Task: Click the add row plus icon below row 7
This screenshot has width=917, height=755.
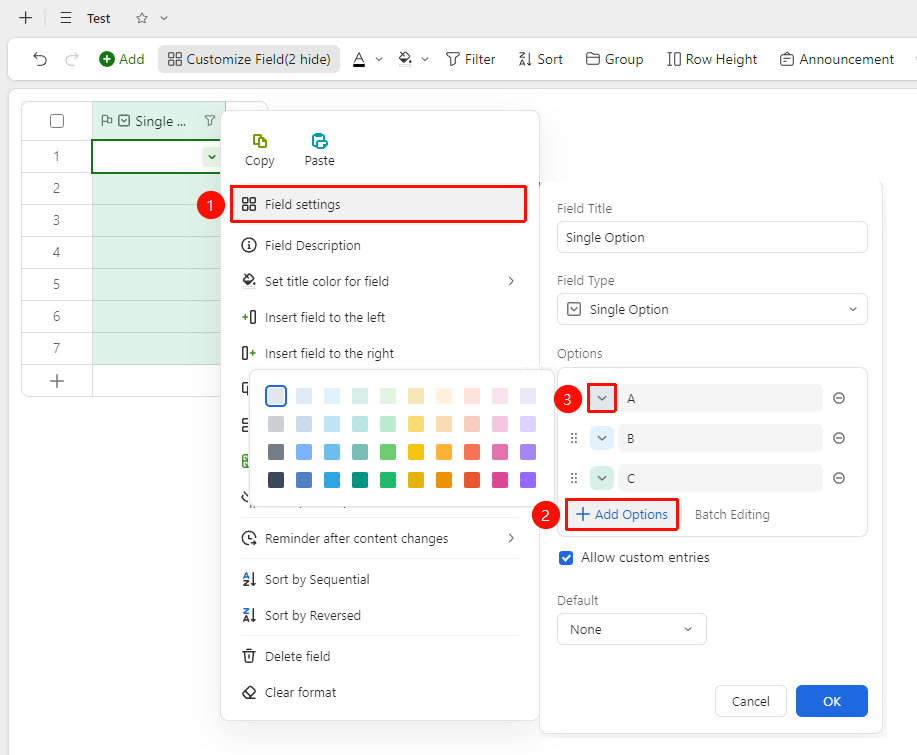Action: 57,381
